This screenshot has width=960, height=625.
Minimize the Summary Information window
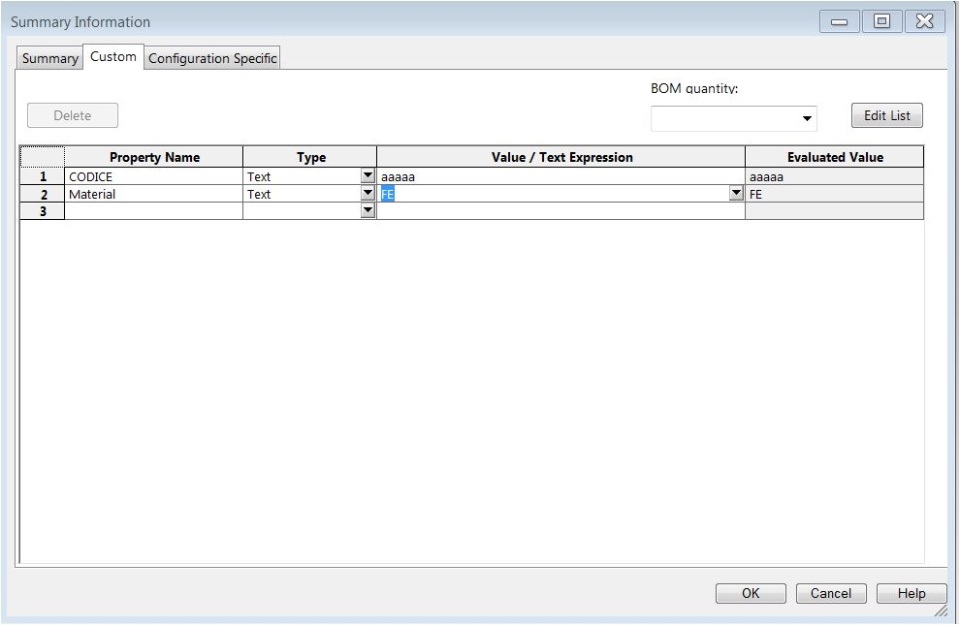(839, 21)
